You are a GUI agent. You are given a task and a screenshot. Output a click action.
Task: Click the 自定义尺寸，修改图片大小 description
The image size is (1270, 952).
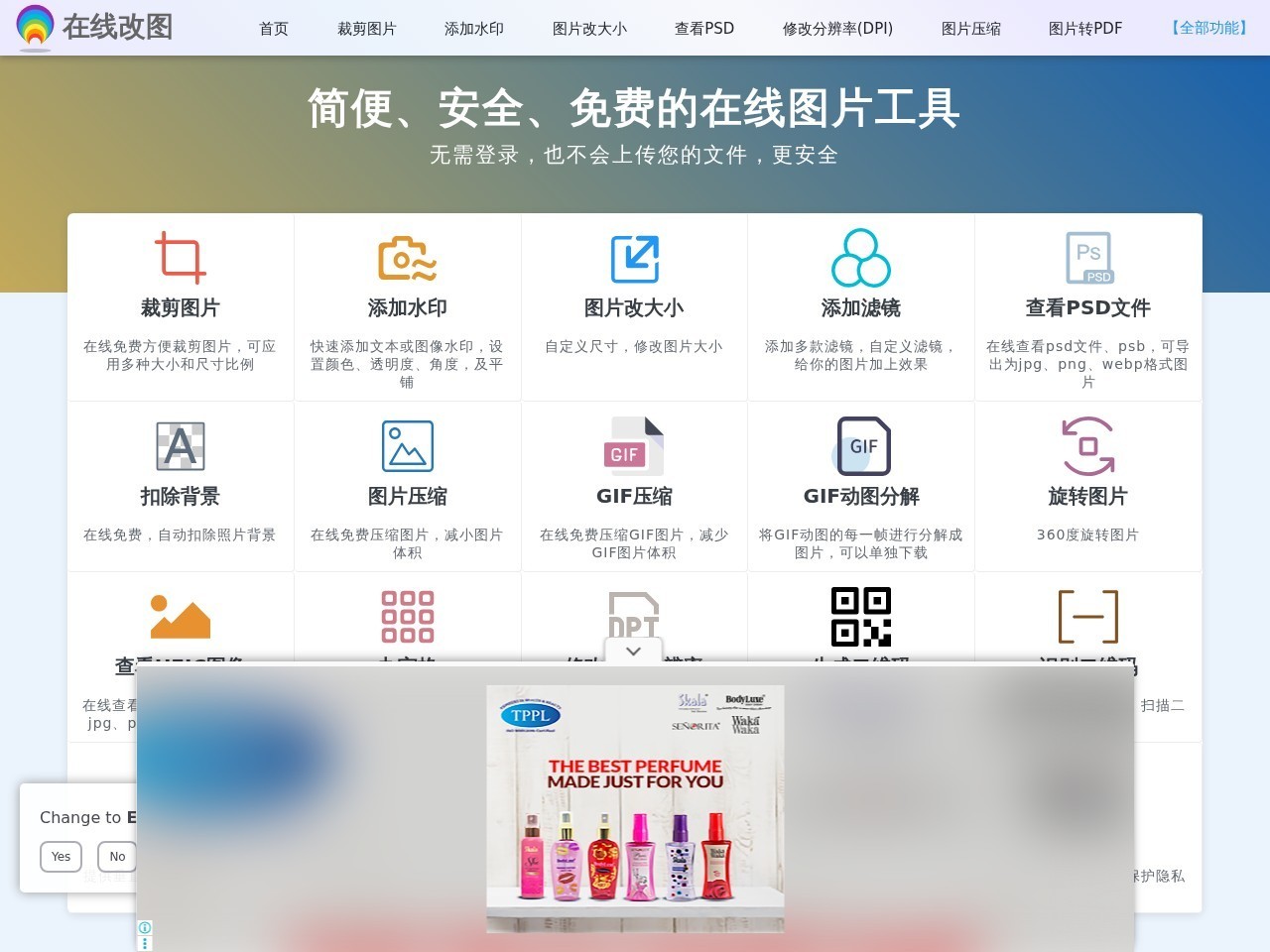634,346
